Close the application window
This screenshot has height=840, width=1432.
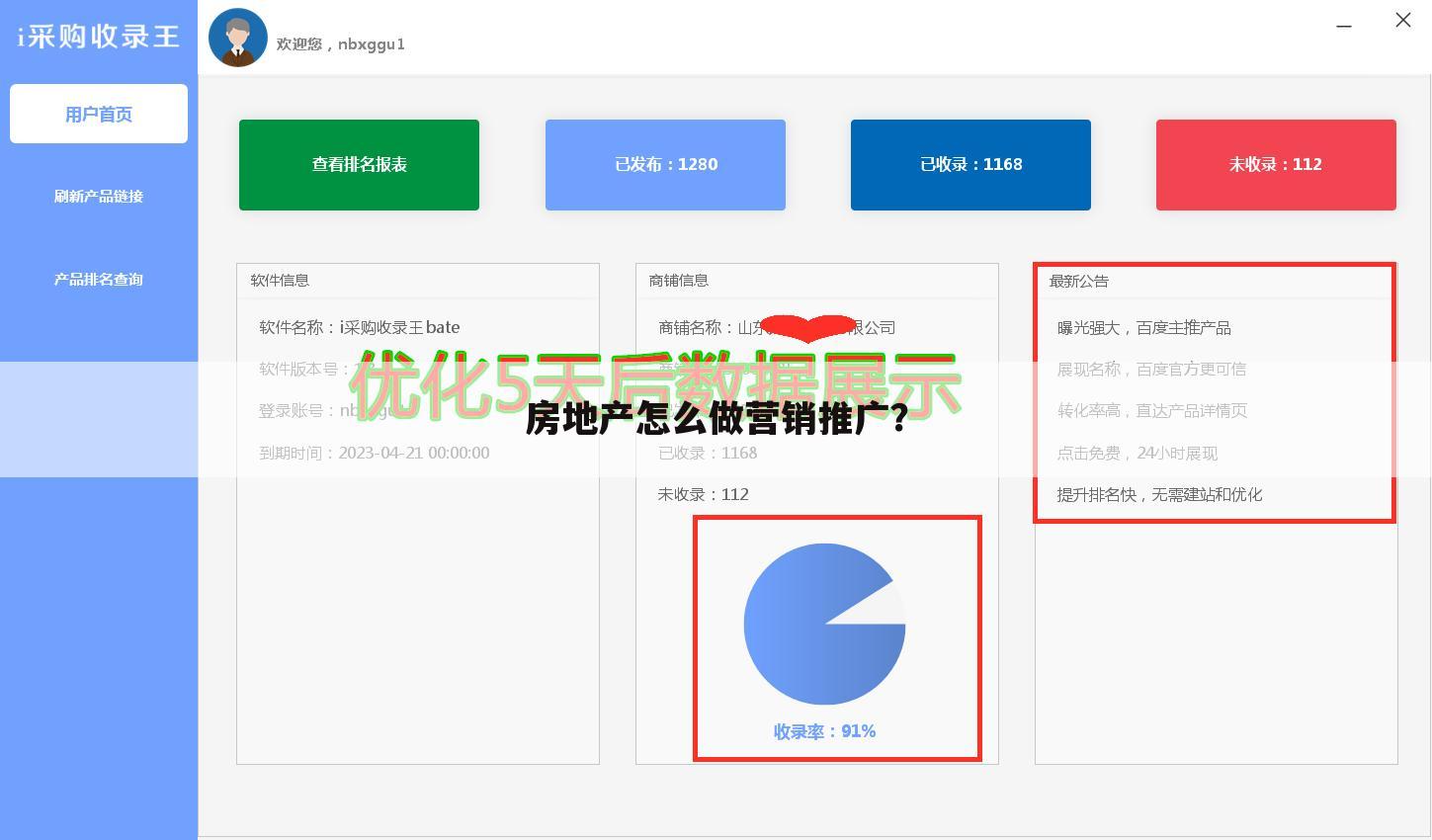click(1403, 20)
